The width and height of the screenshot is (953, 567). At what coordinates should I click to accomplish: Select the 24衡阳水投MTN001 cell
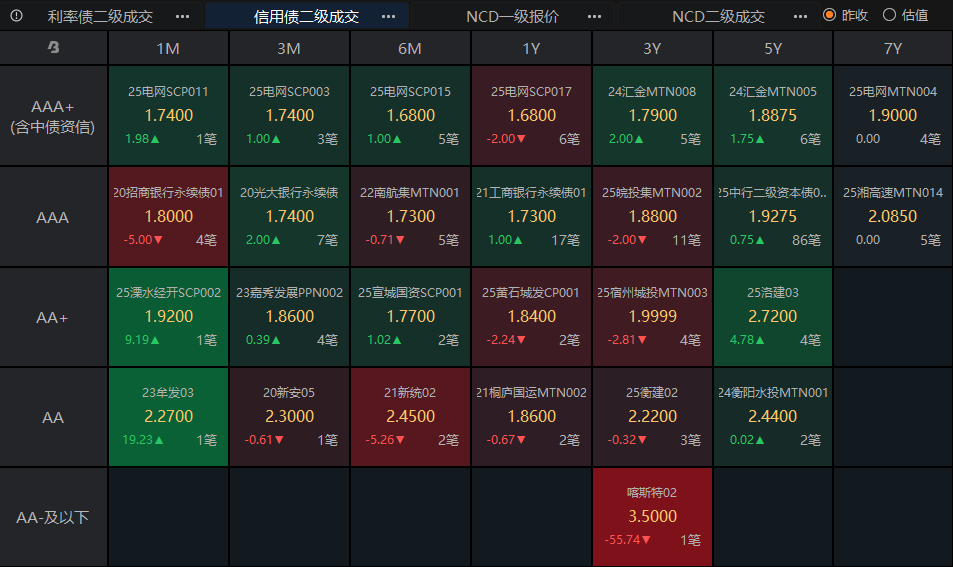[772, 417]
